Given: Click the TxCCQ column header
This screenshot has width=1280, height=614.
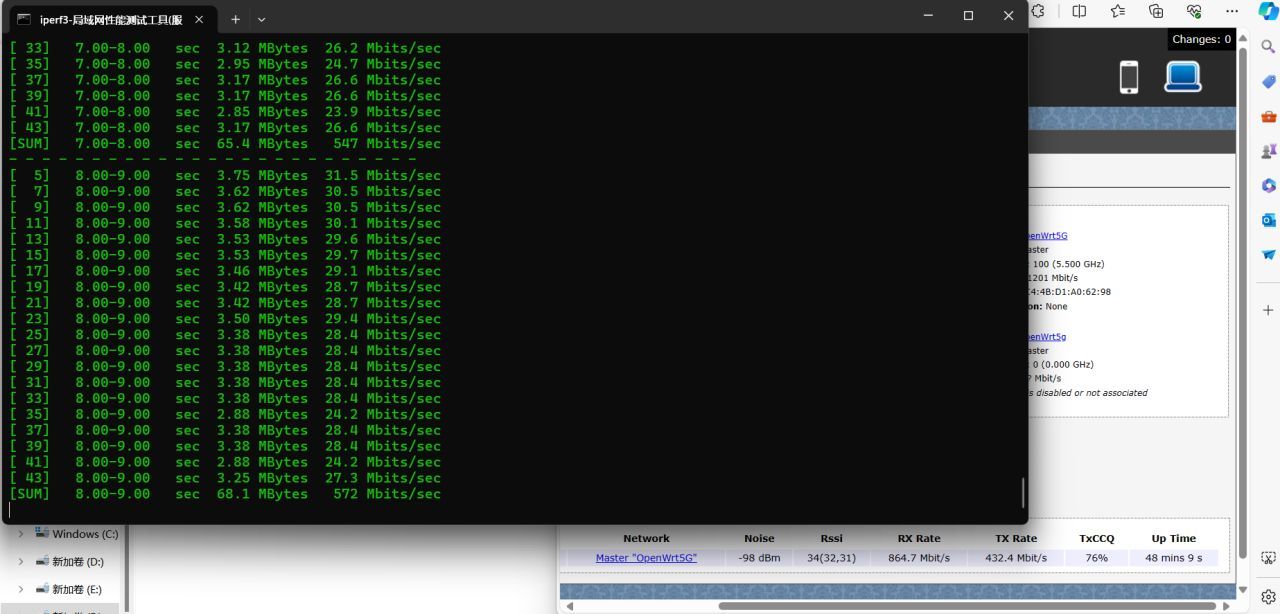Looking at the screenshot, I should point(1096,538).
